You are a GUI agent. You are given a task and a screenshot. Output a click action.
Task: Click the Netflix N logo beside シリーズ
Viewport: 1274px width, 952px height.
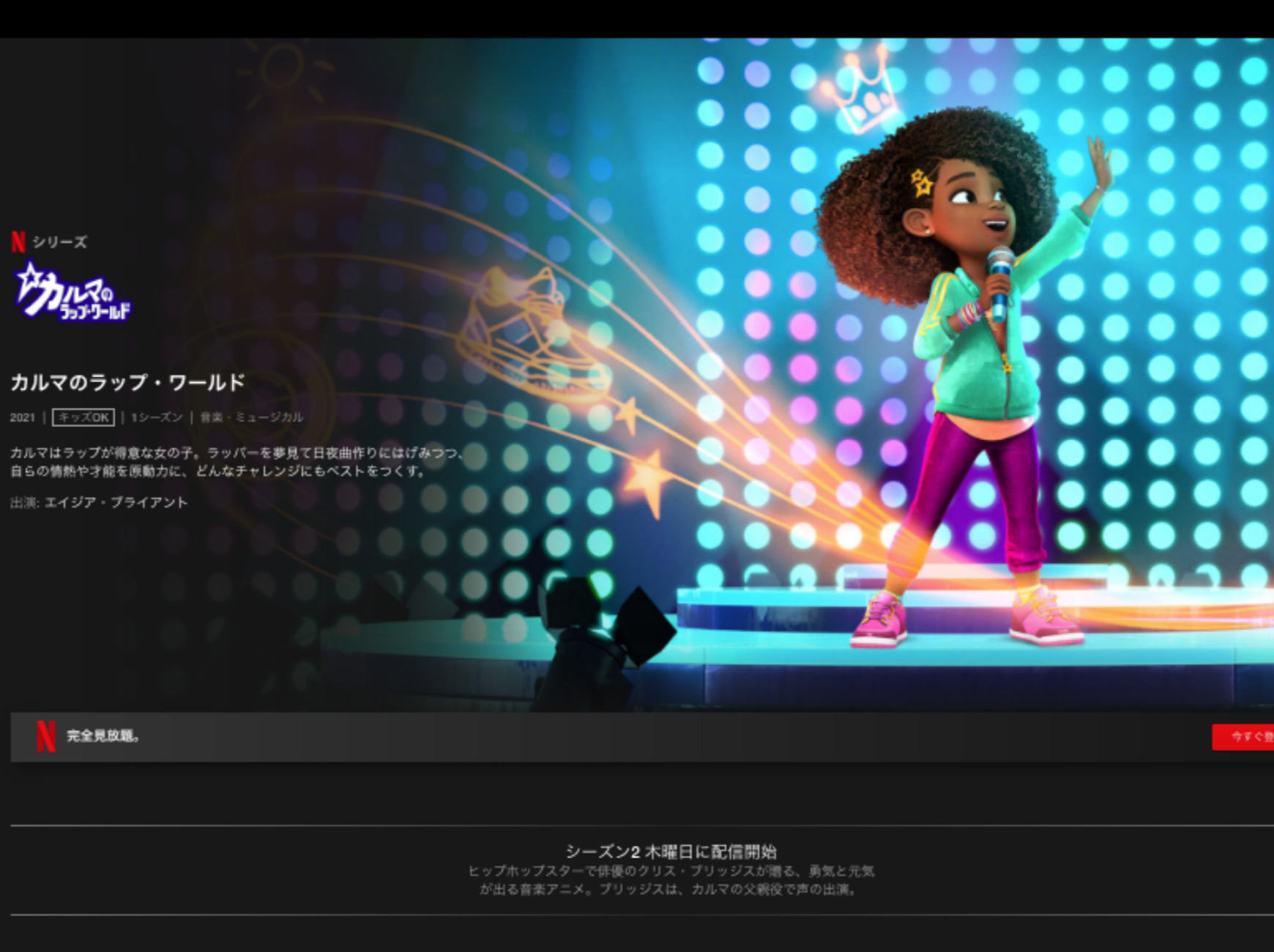point(18,242)
